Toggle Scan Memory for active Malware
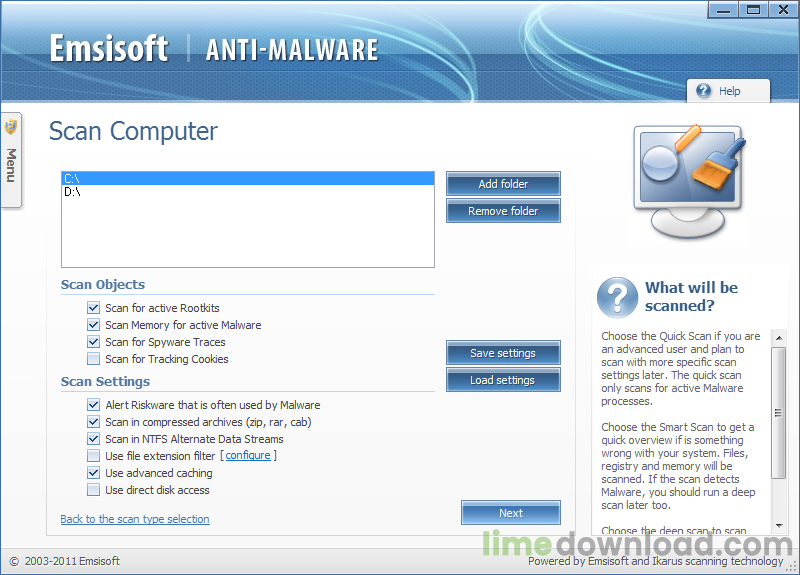The width and height of the screenshot is (800, 575). point(93,324)
